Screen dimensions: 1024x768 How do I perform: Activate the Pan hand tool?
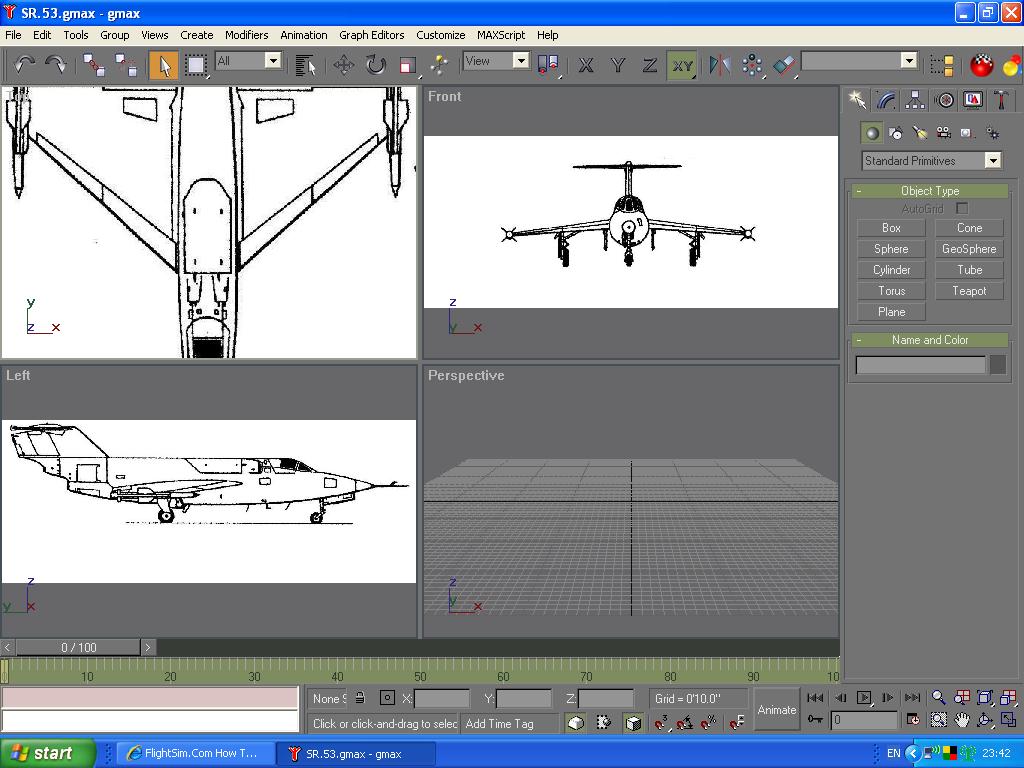point(962,719)
